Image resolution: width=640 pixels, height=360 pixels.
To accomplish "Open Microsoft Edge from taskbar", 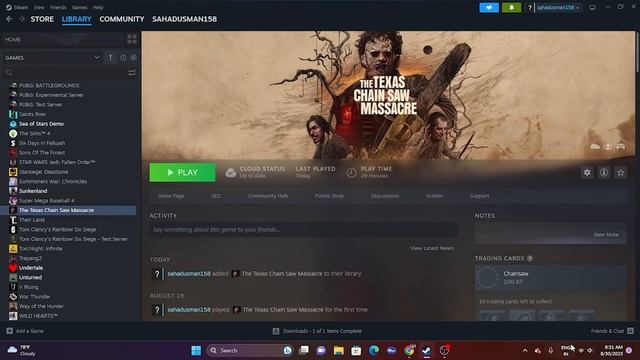I will (x=373, y=351).
